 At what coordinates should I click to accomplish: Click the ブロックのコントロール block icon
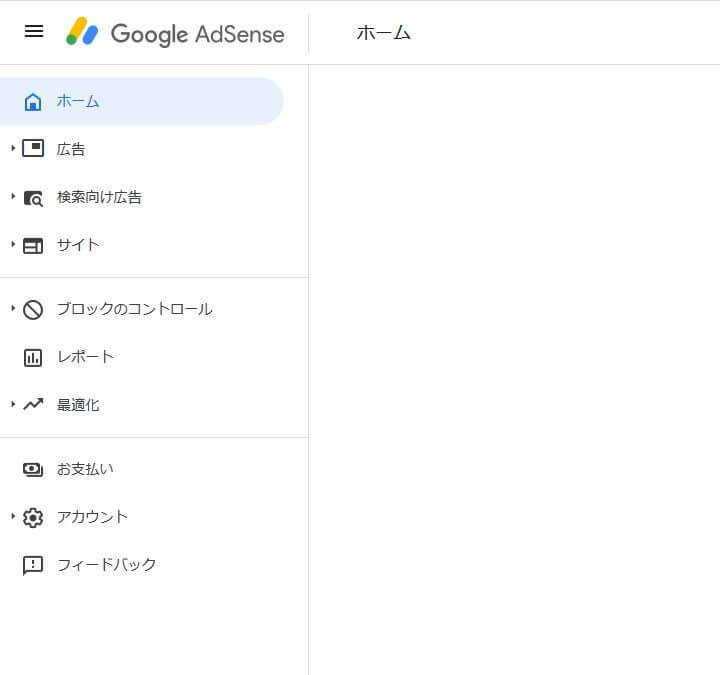33,310
